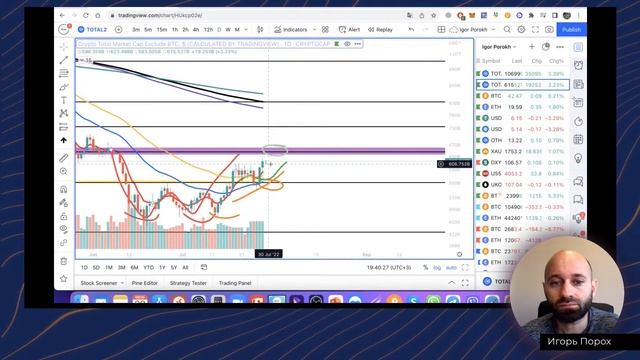
Task: Open the chart layout grid selector
Action: [441, 29]
